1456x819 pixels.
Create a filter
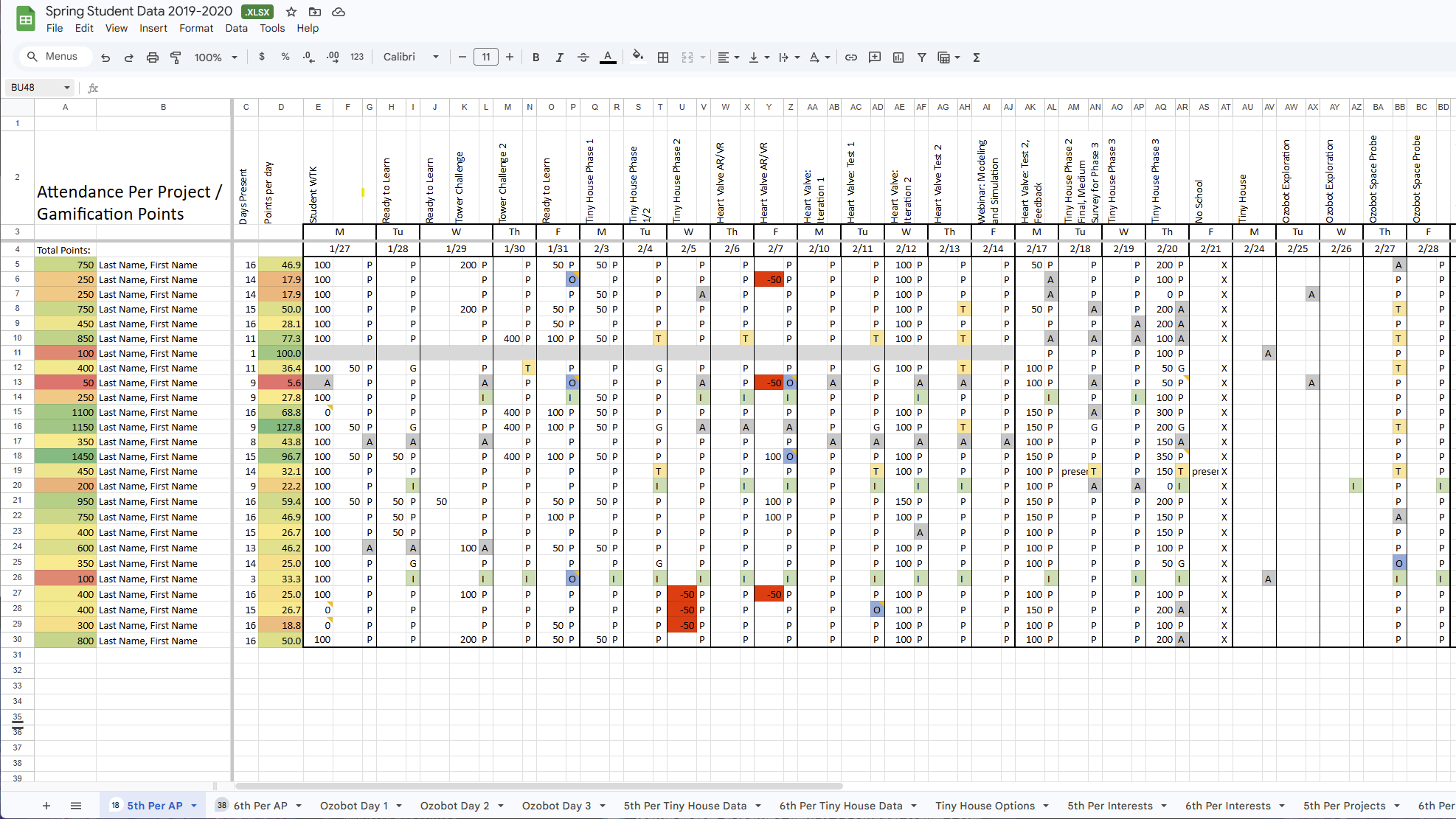click(921, 57)
